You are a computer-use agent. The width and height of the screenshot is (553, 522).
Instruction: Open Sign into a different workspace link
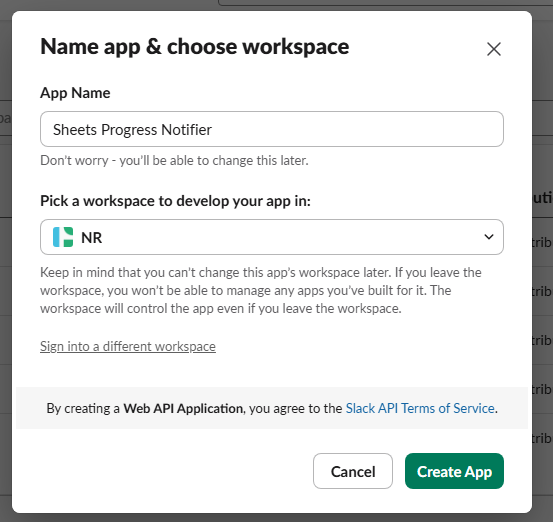tap(128, 346)
